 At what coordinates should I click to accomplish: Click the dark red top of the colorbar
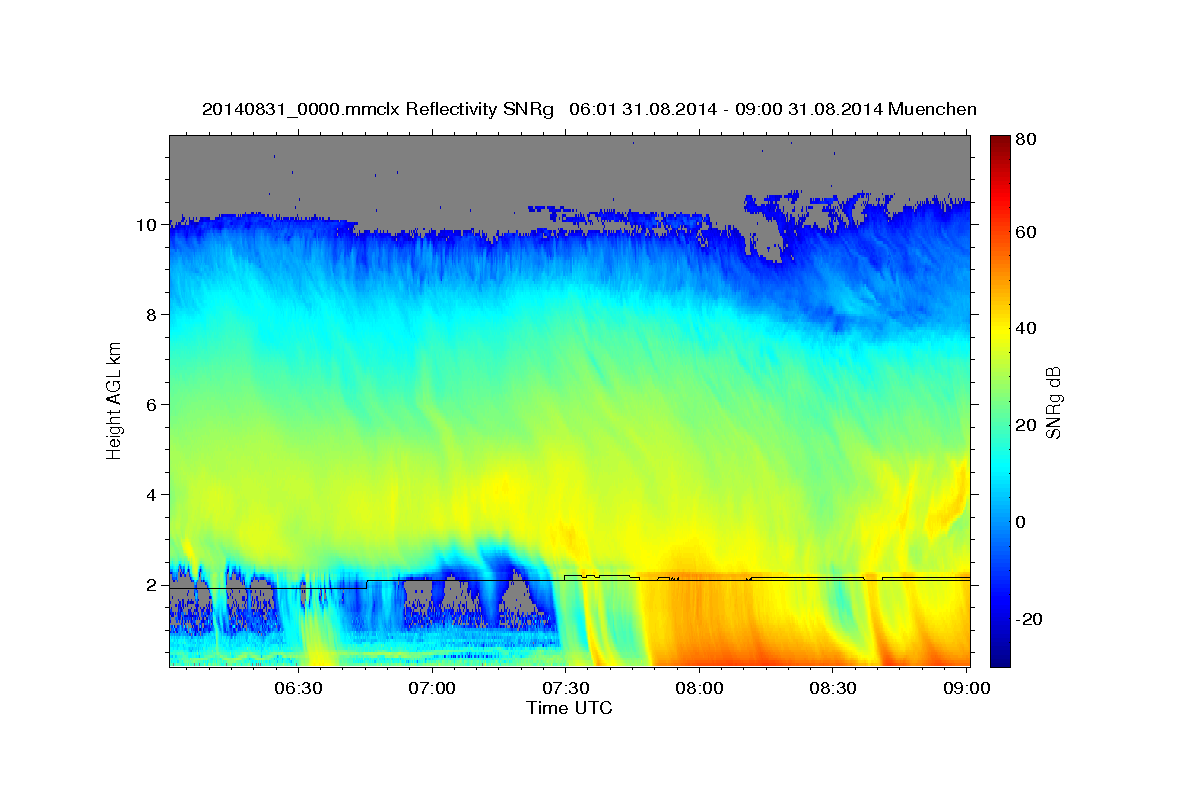tap(998, 143)
